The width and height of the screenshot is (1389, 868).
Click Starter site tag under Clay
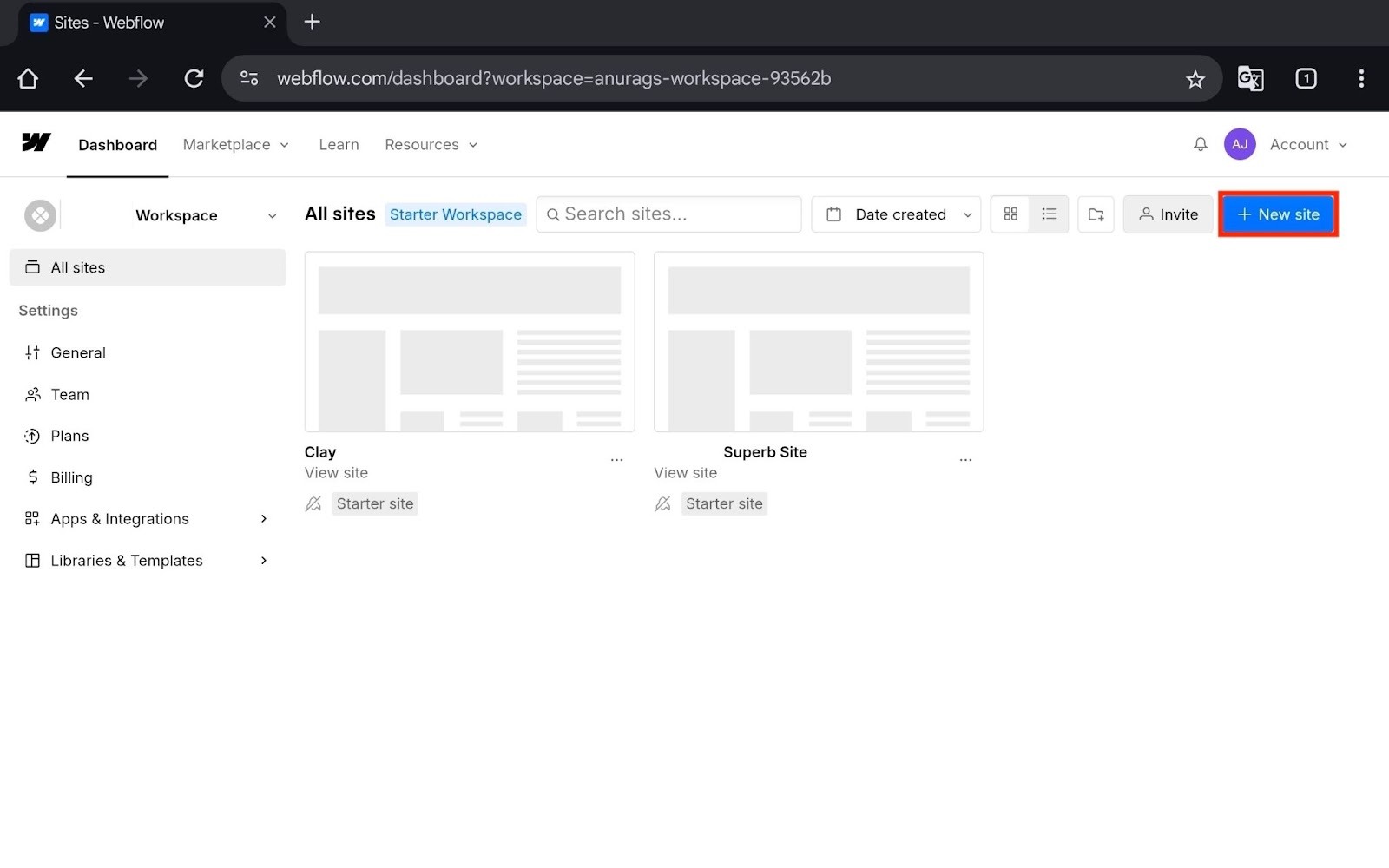click(375, 503)
